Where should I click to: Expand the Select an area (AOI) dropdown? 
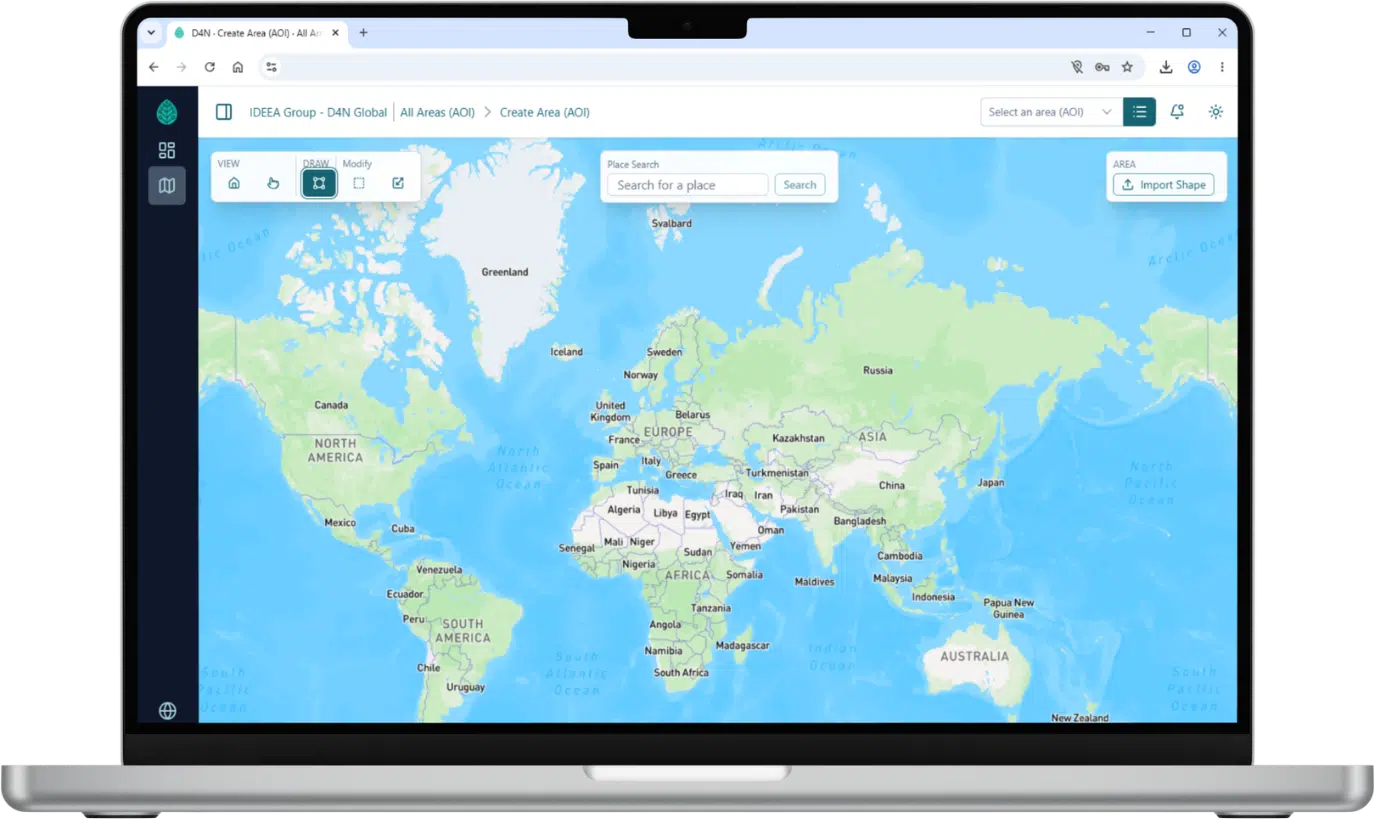point(1051,112)
